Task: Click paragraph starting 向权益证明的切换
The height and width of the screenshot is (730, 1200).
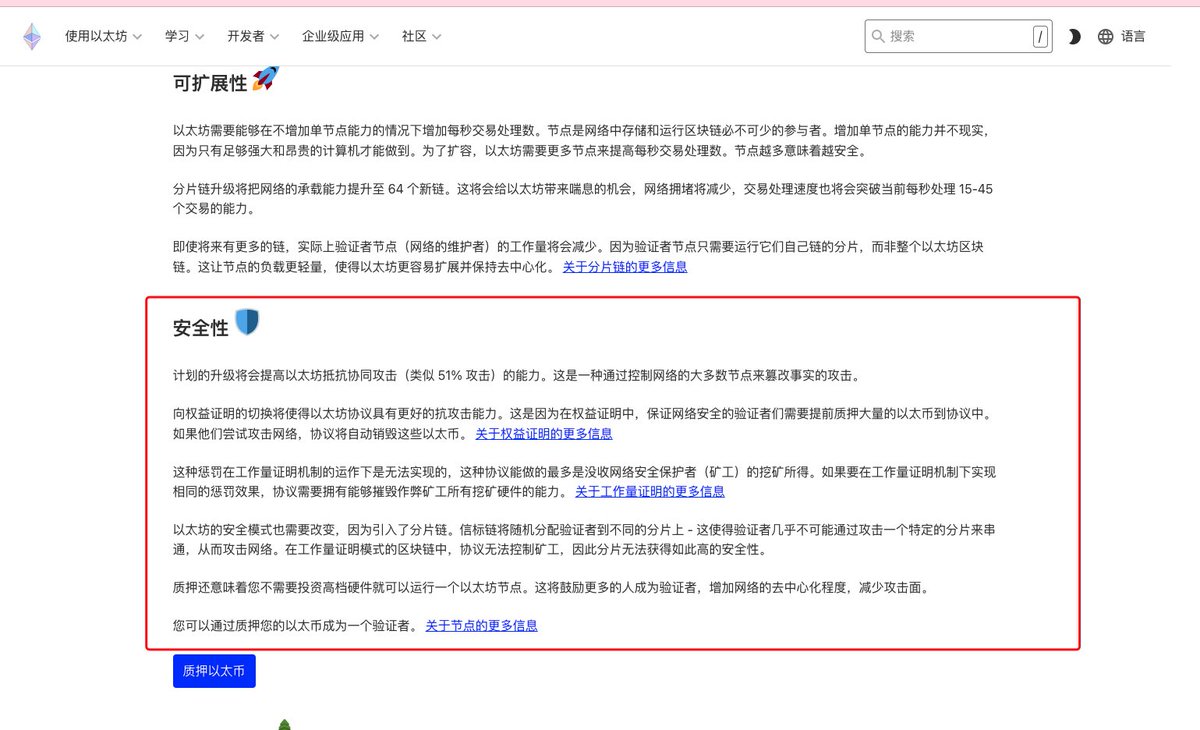Action: (583, 424)
